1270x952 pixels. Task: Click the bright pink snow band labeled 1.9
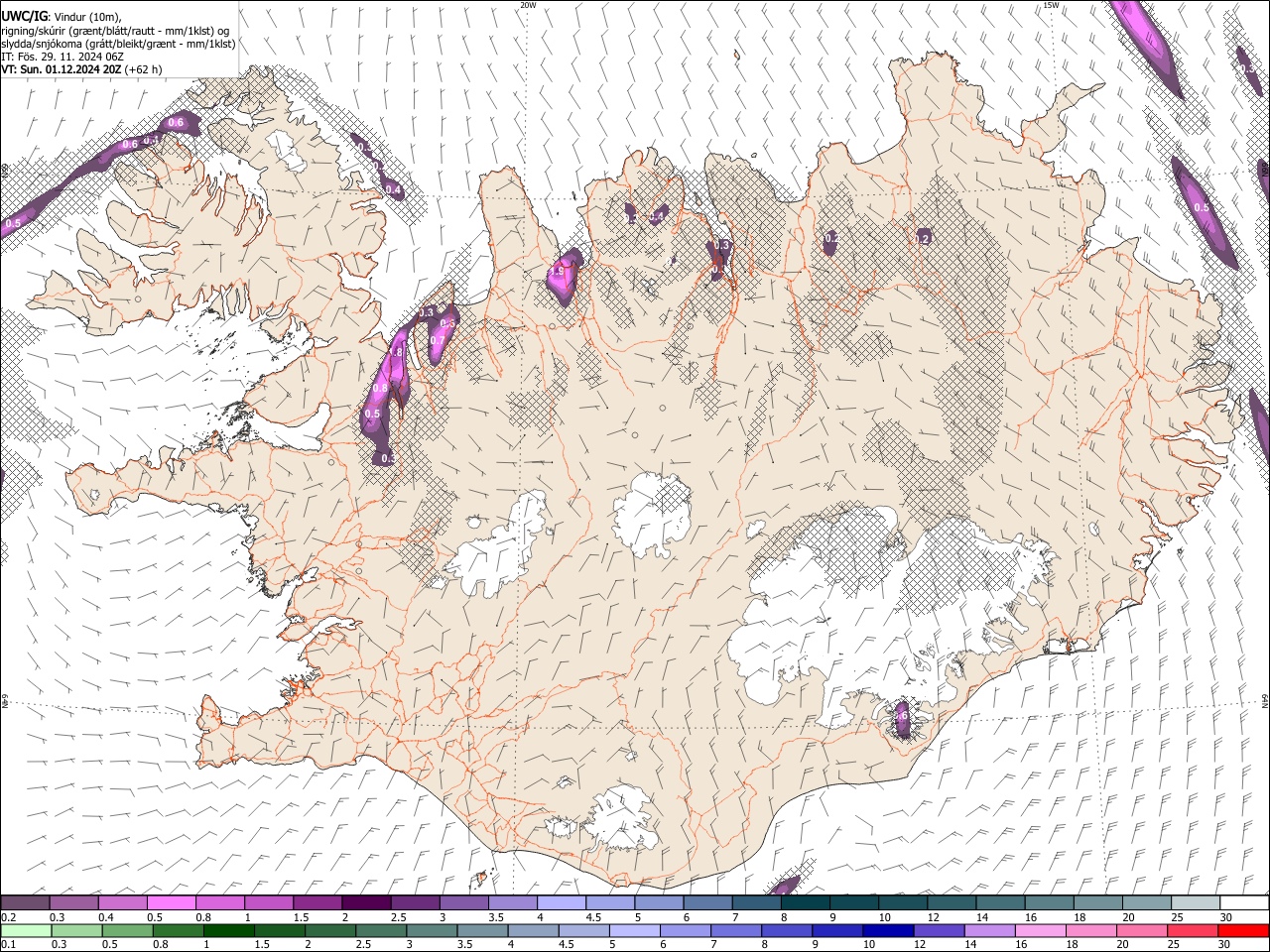(564, 276)
